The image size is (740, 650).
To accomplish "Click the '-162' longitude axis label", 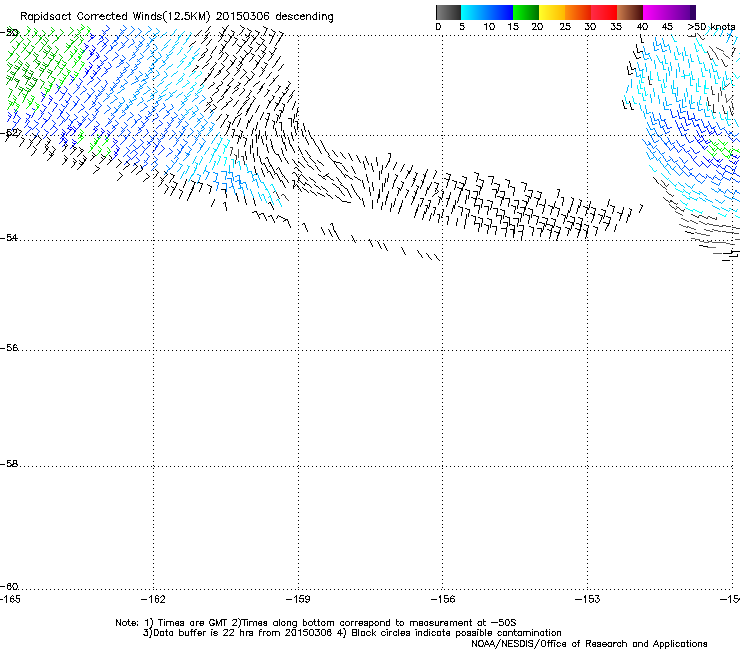I will 153,599.
